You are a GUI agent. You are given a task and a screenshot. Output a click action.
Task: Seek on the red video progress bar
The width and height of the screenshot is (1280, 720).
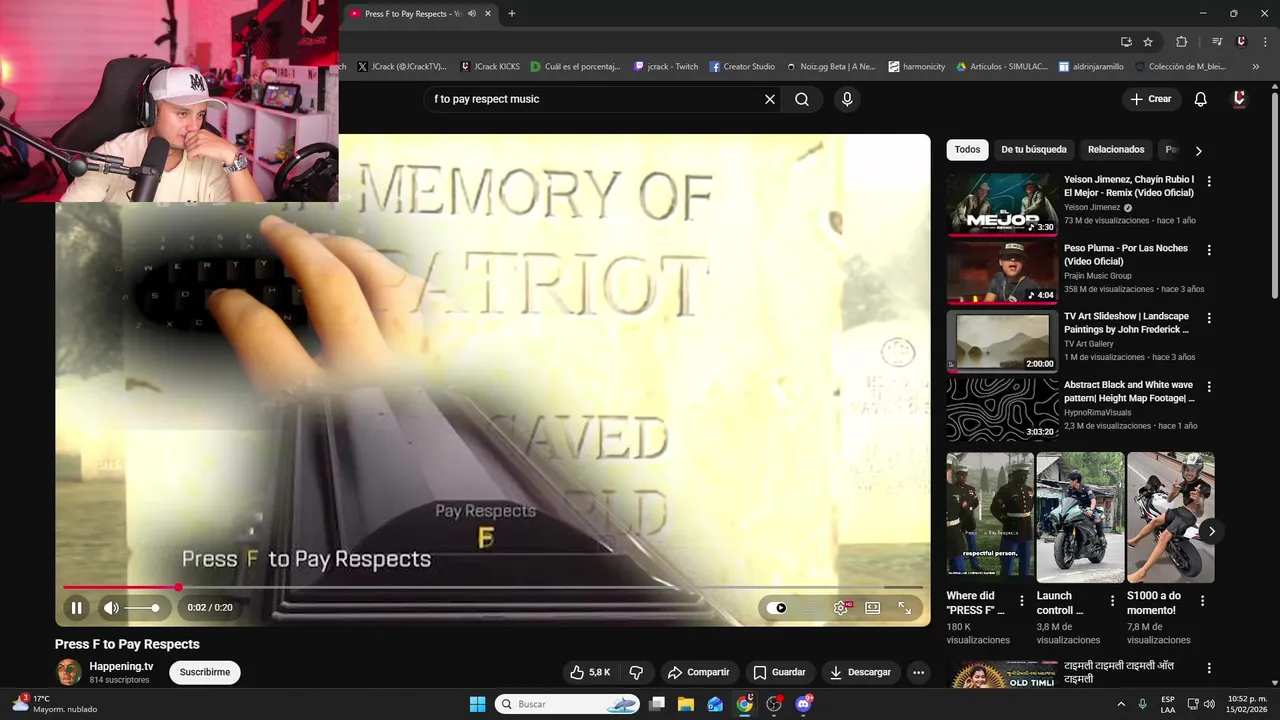[492, 587]
